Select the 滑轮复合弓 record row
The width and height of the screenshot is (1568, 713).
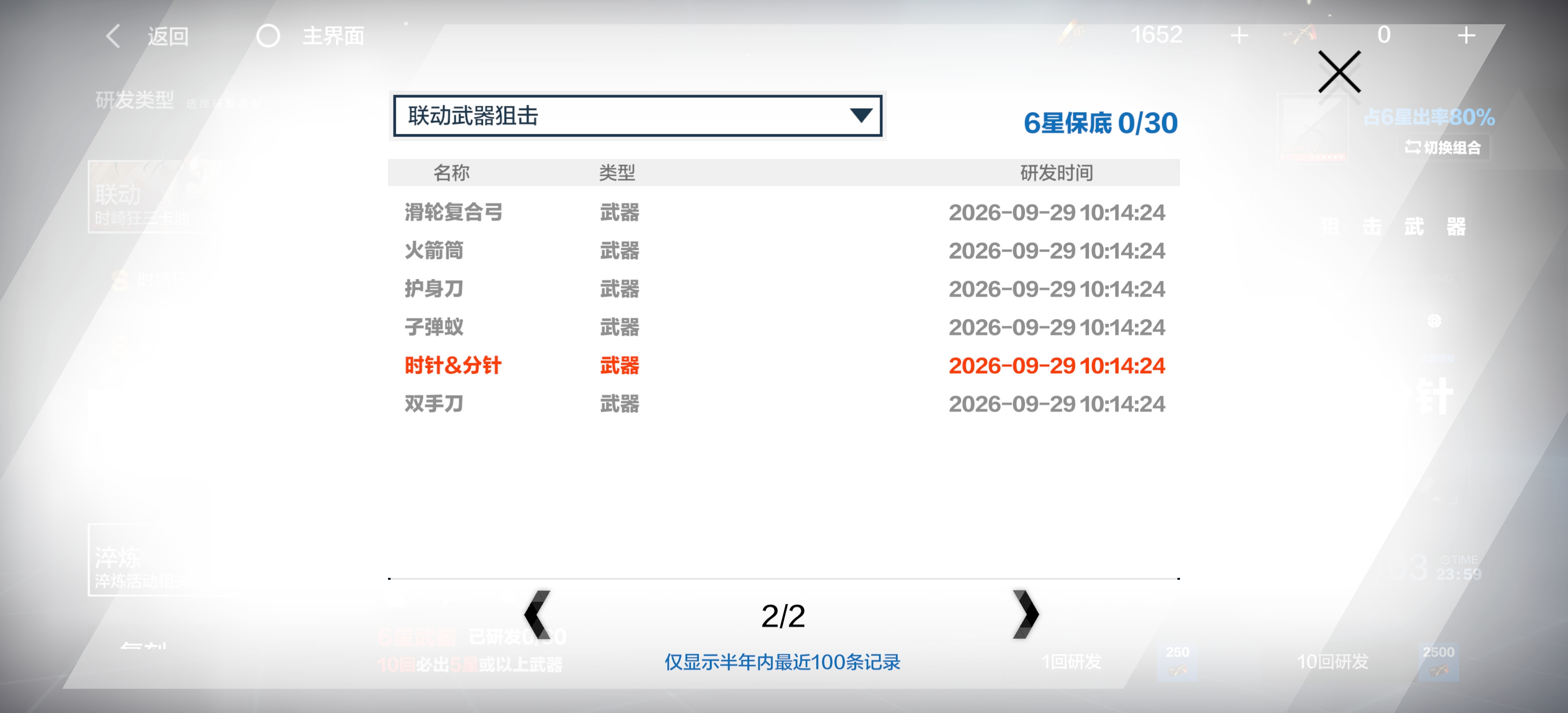pos(784,212)
